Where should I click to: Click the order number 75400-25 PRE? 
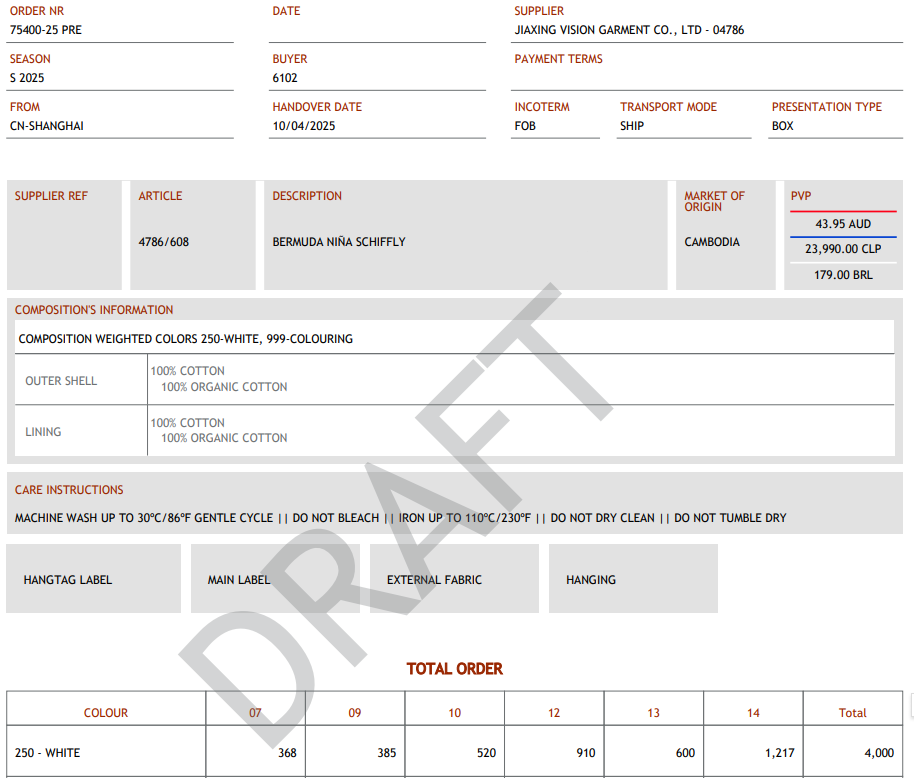pos(46,30)
